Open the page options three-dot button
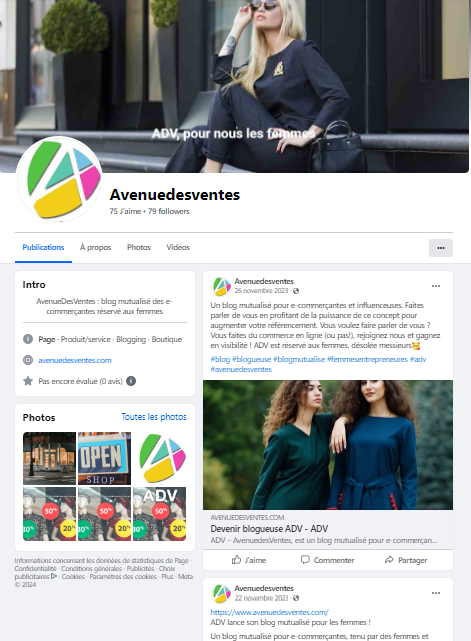Viewport: 471px width, 641px height. [x=441, y=248]
